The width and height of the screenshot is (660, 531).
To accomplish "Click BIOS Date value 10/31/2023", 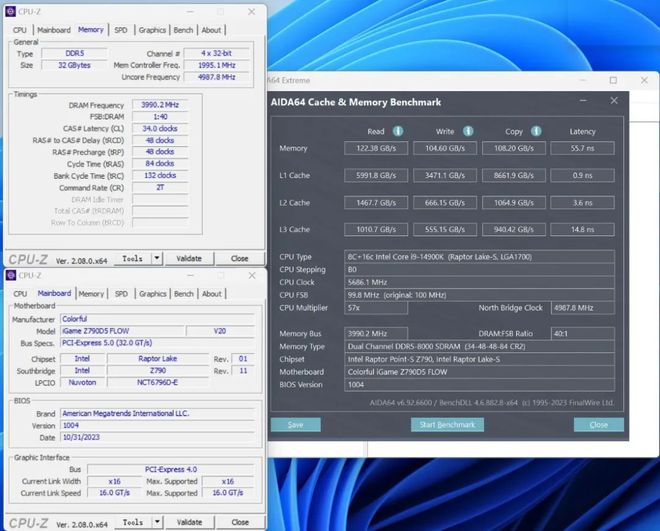I will [x=158, y=437].
